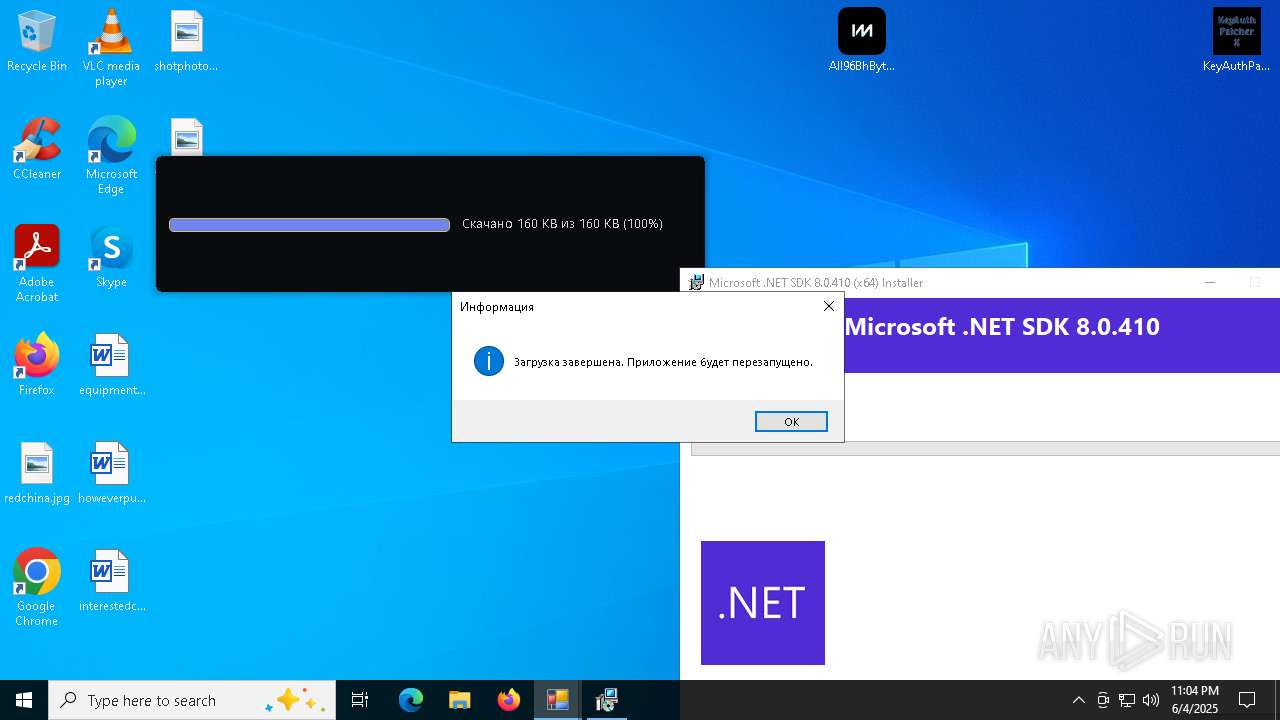Open Skype desktop shortcut
This screenshot has height=720, width=1280.
tap(111, 258)
